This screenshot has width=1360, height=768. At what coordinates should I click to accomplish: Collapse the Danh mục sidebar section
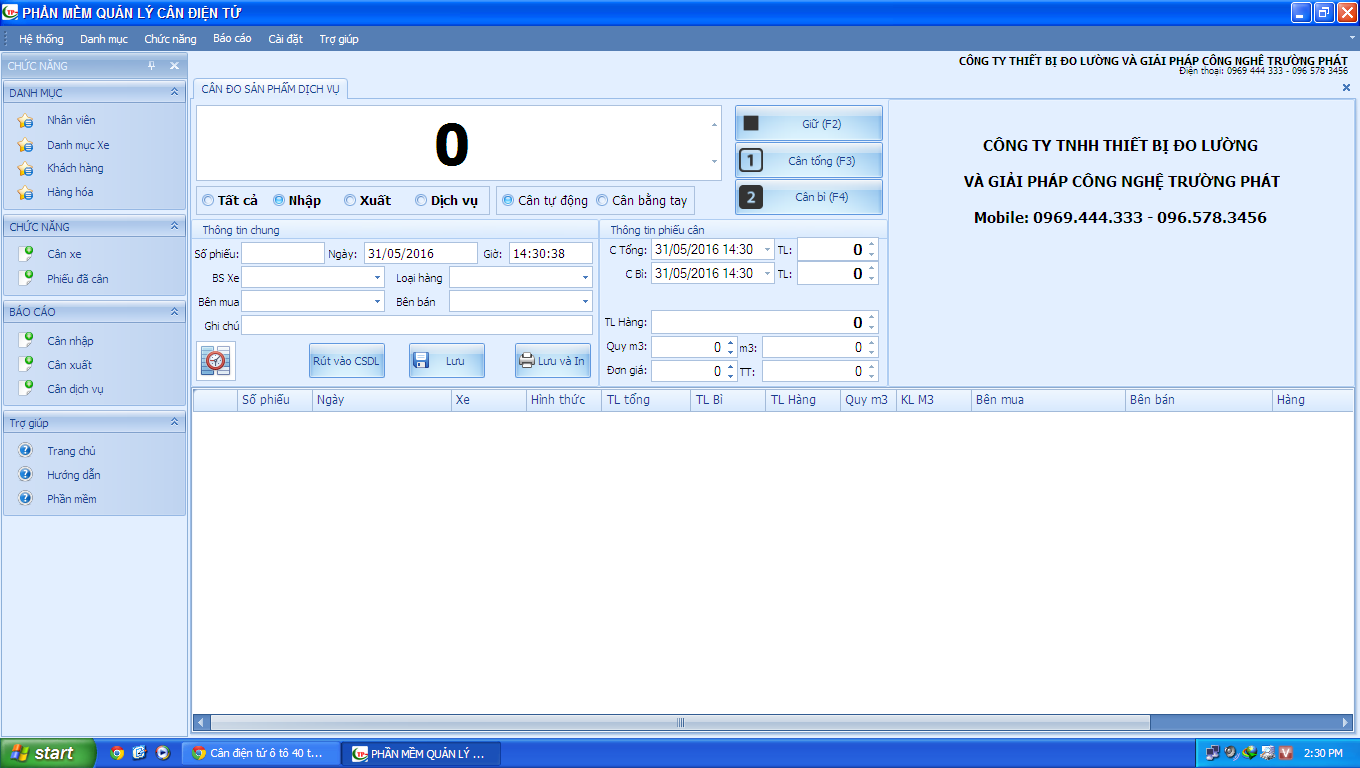(x=174, y=92)
